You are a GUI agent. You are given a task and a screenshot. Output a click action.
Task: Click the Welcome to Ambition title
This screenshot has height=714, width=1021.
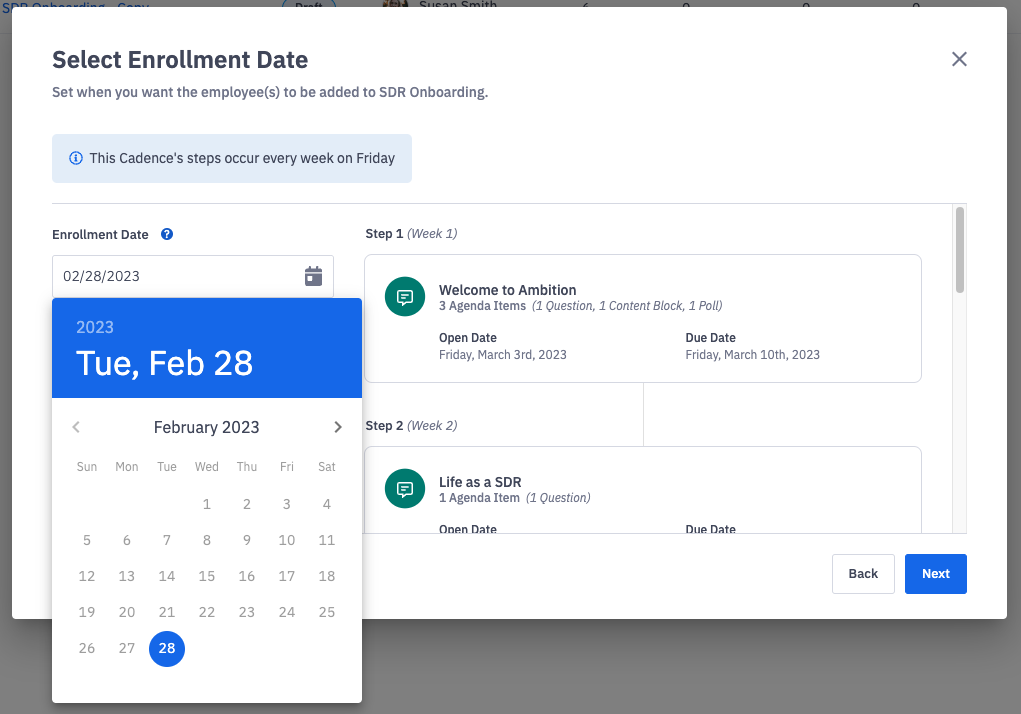tap(507, 290)
